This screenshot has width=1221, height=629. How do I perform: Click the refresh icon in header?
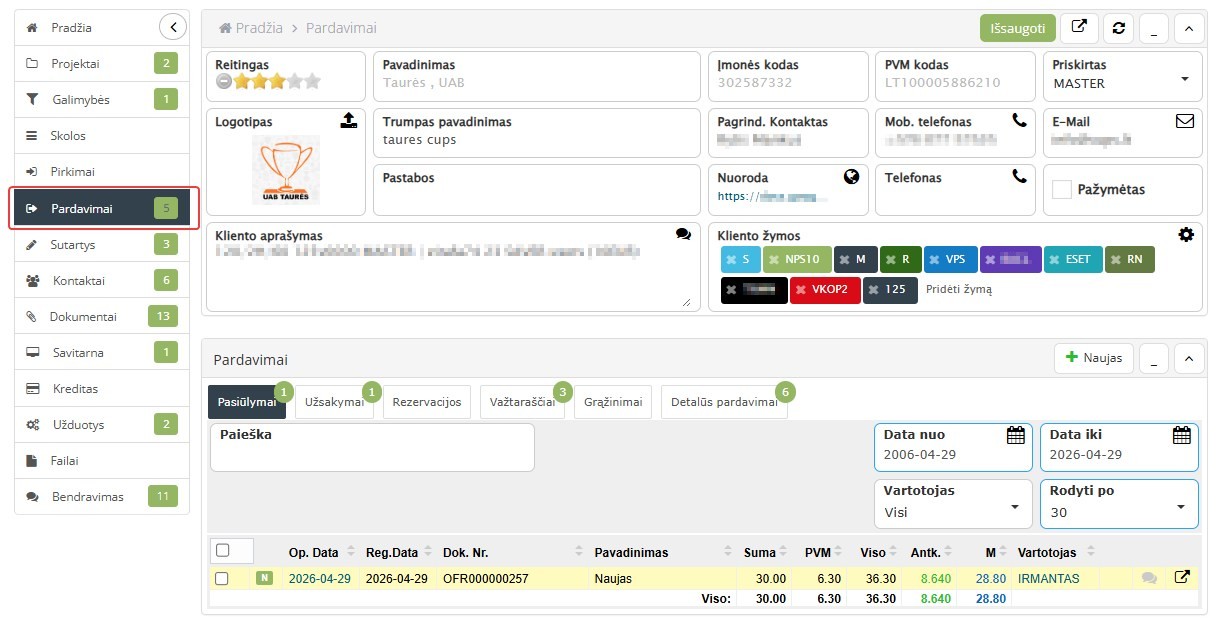point(1118,28)
